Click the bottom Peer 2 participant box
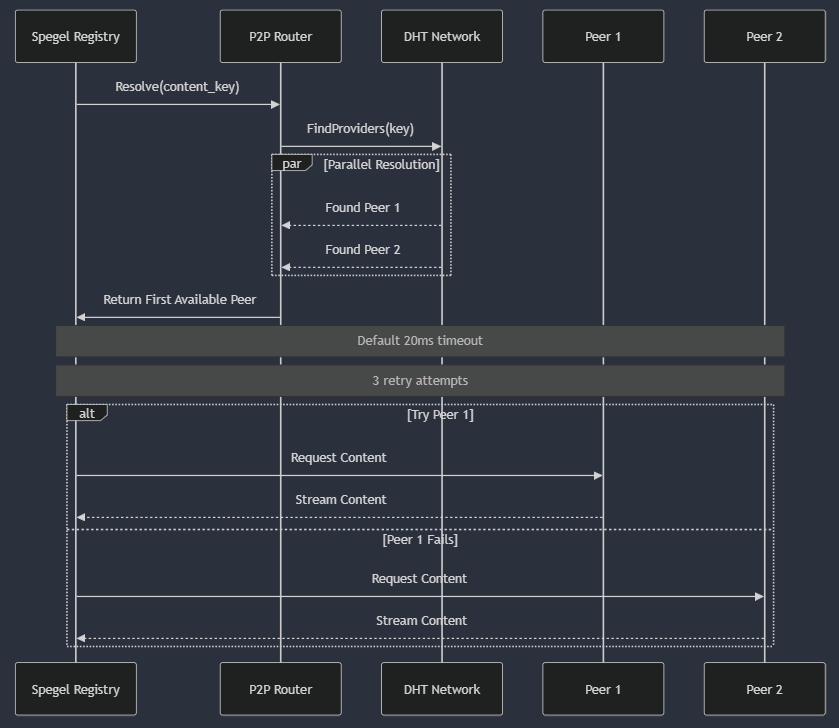This screenshot has height=728, width=839. coord(764,689)
